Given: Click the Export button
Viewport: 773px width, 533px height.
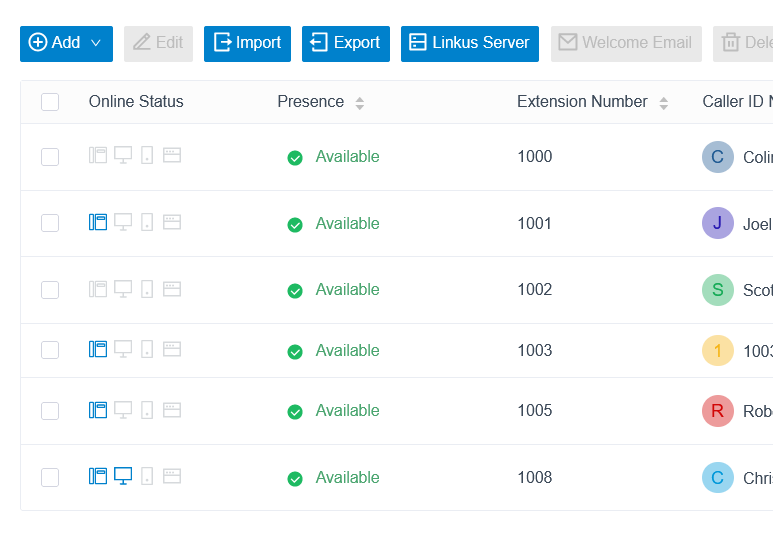Looking at the screenshot, I should click(346, 44).
